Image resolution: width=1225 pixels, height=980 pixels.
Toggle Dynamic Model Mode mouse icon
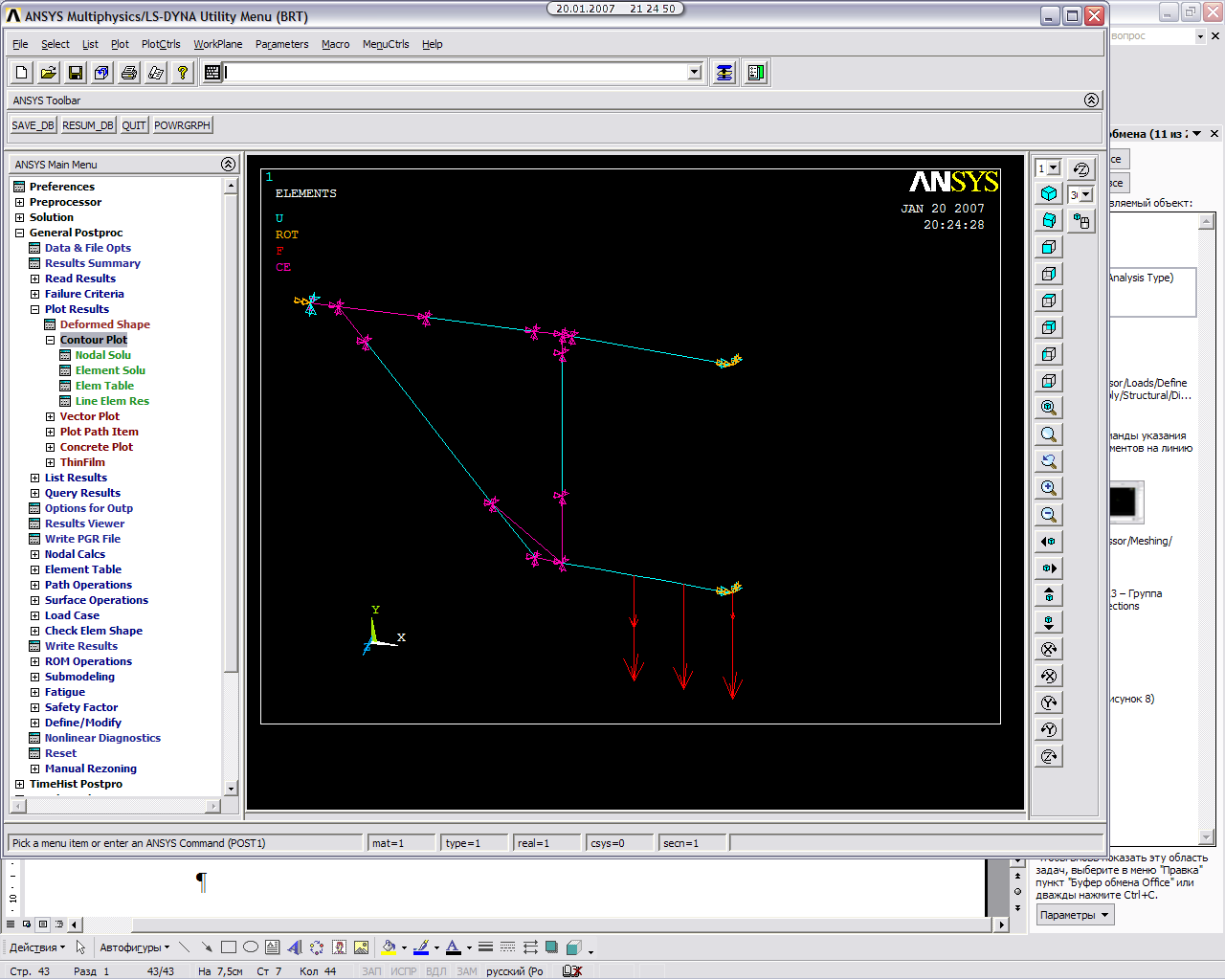pyautogui.click(x=1081, y=221)
